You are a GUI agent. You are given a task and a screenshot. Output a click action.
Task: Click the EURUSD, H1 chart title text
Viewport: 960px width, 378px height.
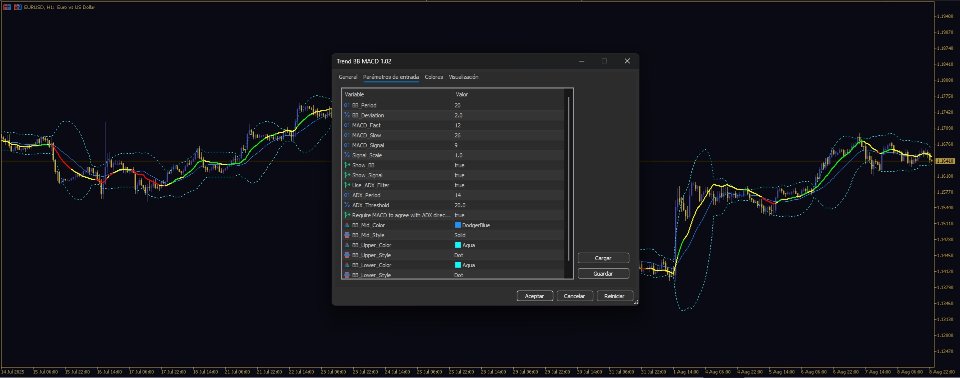pos(59,7)
